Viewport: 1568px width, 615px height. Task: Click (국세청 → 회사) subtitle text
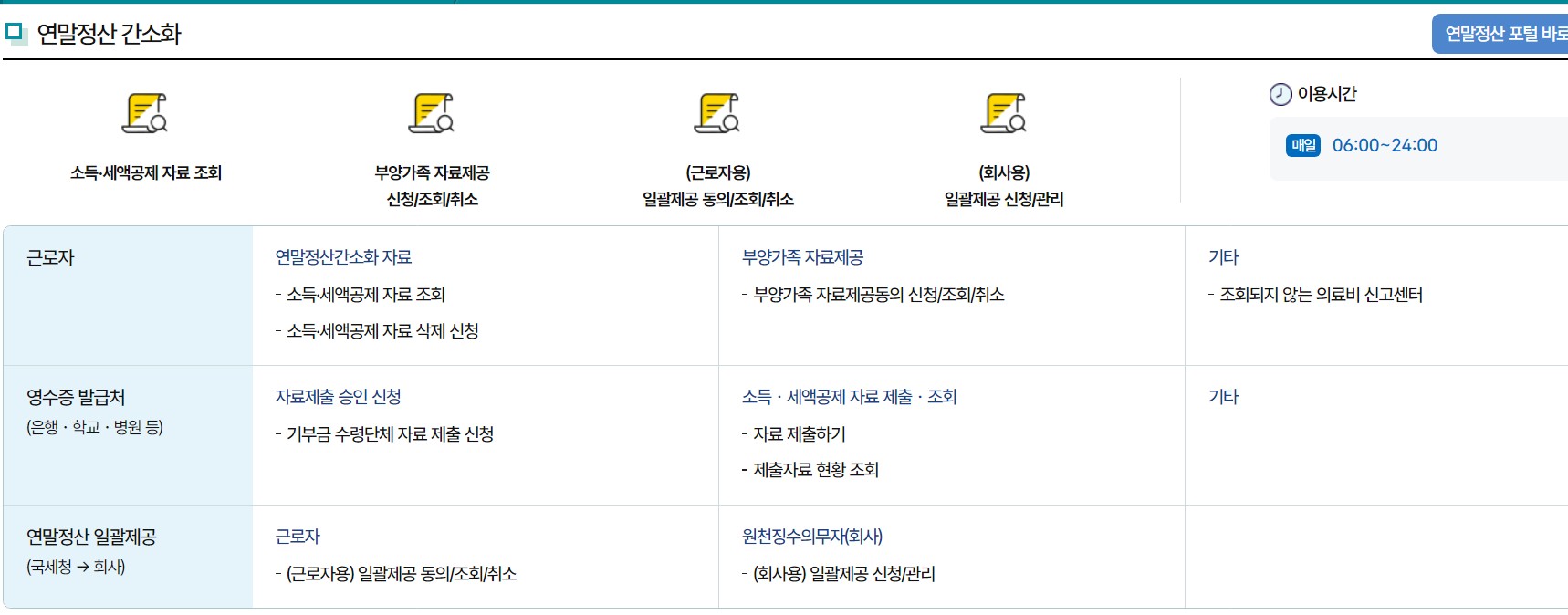76,567
